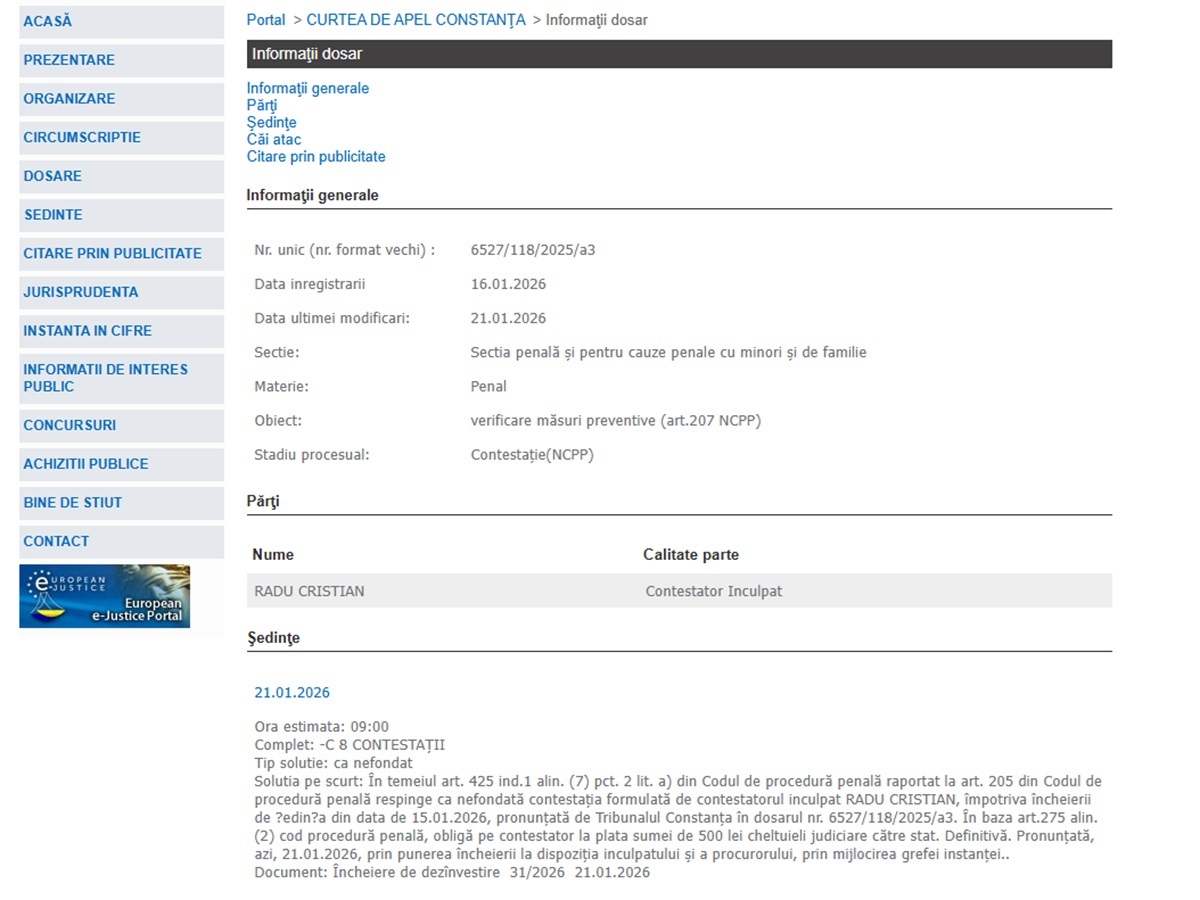Click the Data ultimei modificari value 21.01.2026
1200x900 pixels.
coord(508,318)
